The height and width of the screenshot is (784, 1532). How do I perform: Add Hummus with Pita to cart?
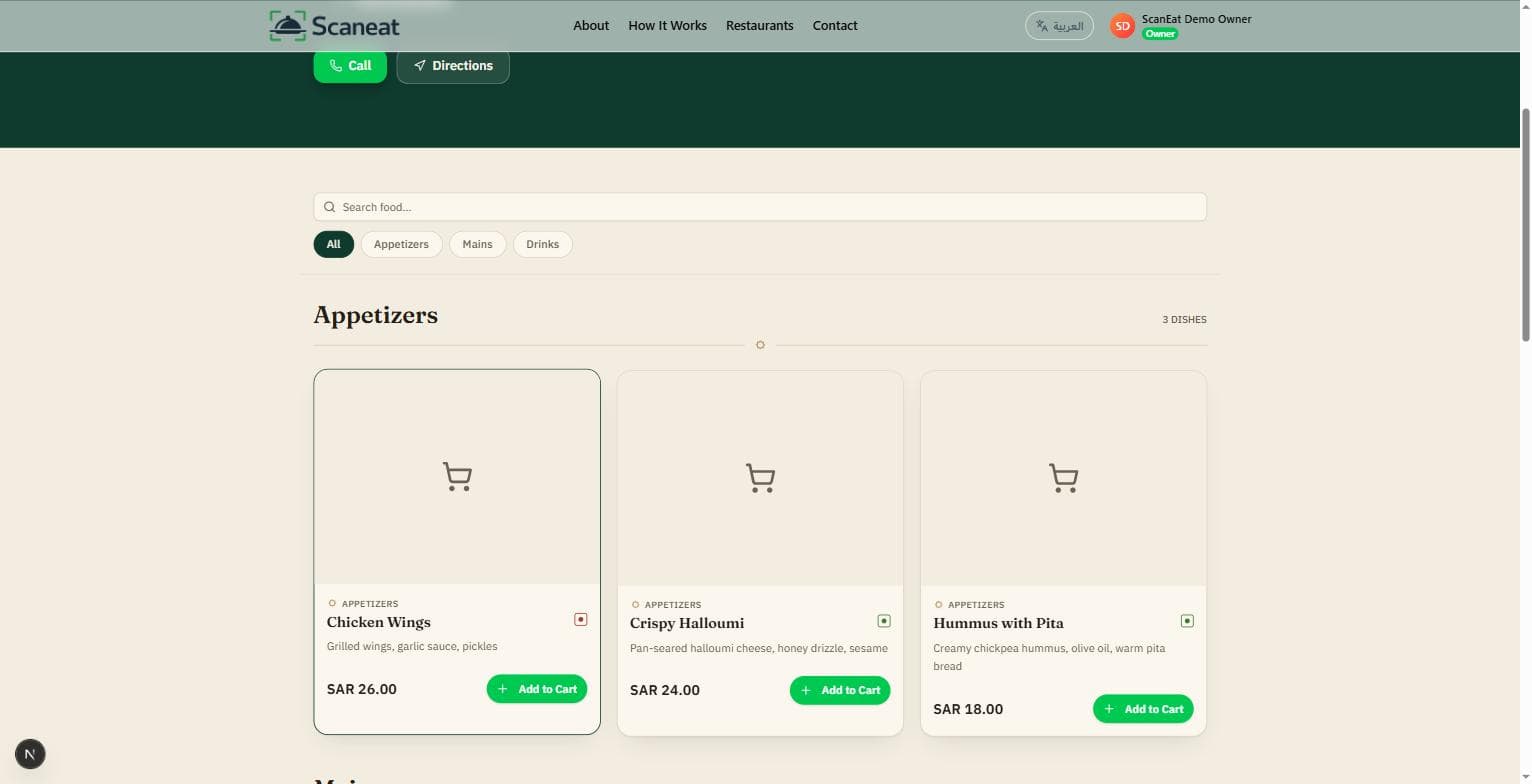click(1143, 709)
